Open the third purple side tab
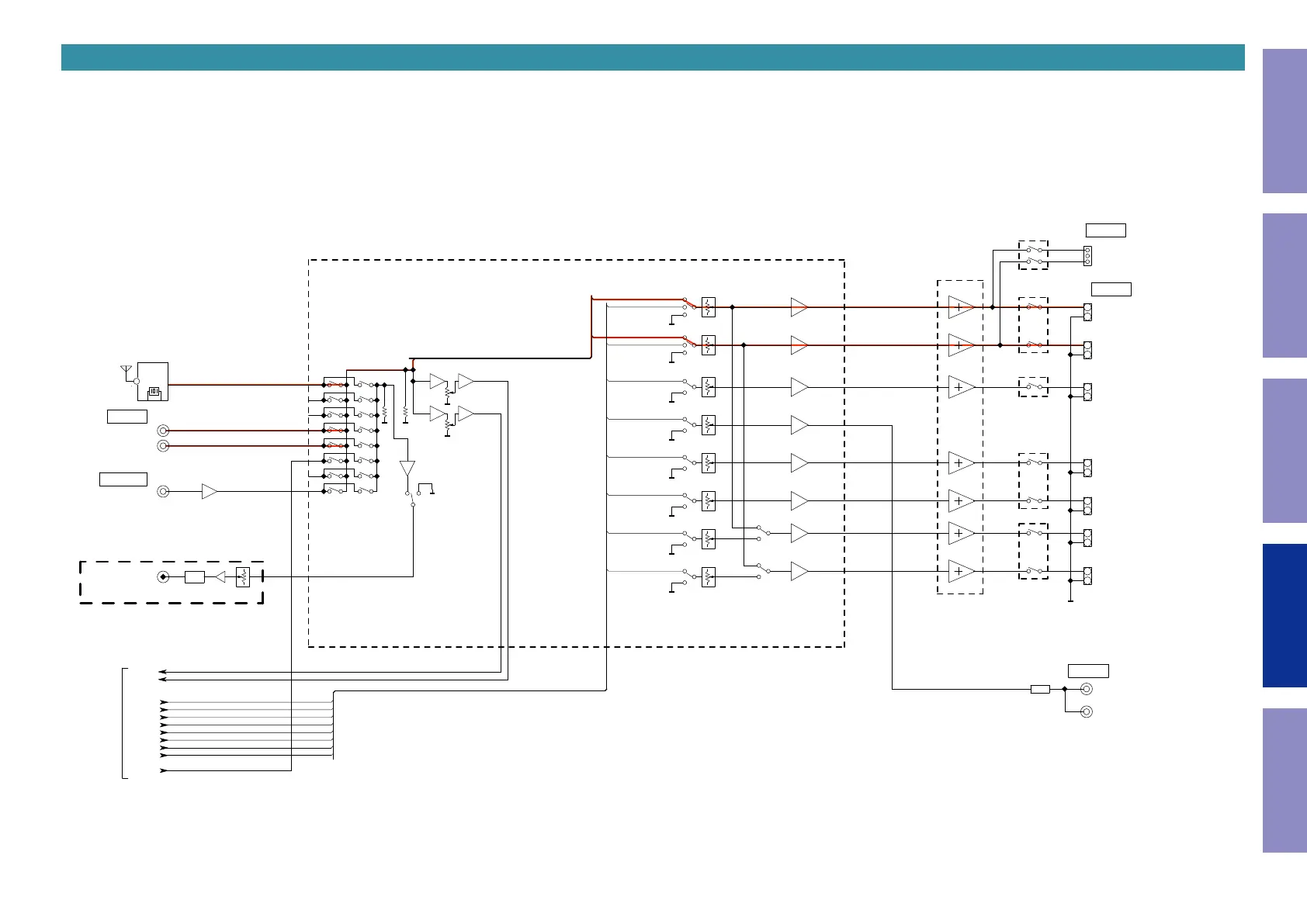Image resolution: width=1307 pixels, height=924 pixels. point(1284,451)
